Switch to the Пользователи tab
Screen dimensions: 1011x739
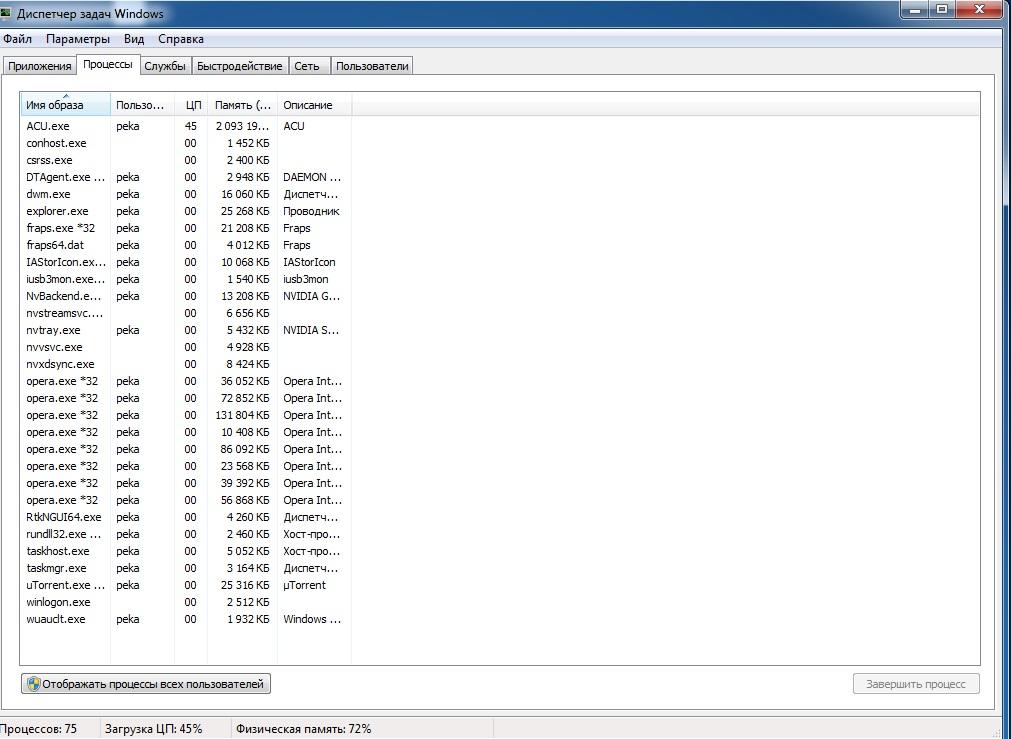pyautogui.click(x=372, y=66)
